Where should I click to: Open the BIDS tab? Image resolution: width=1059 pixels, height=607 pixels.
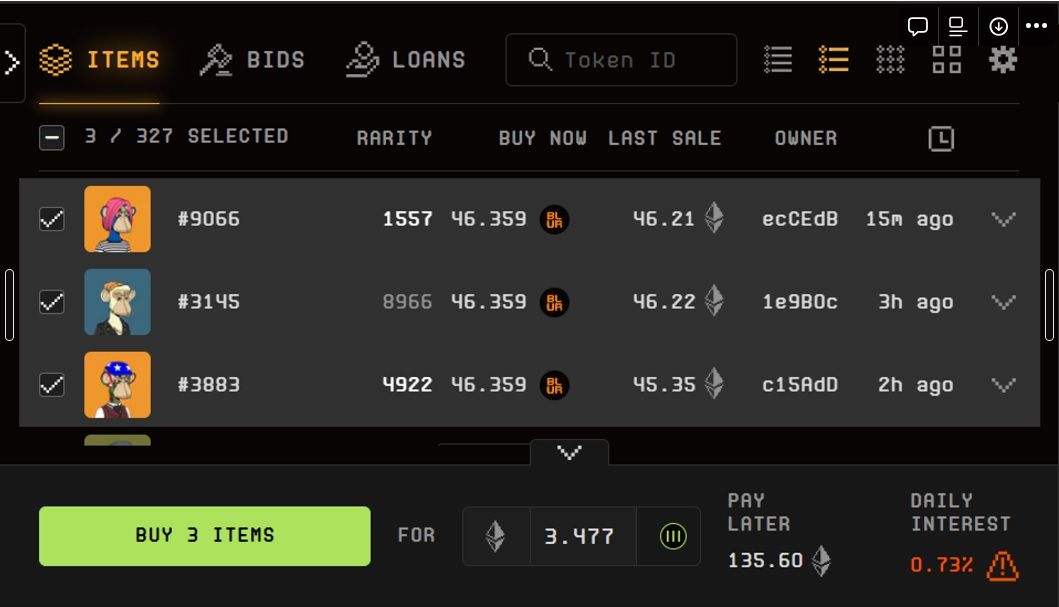coord(253,60)
